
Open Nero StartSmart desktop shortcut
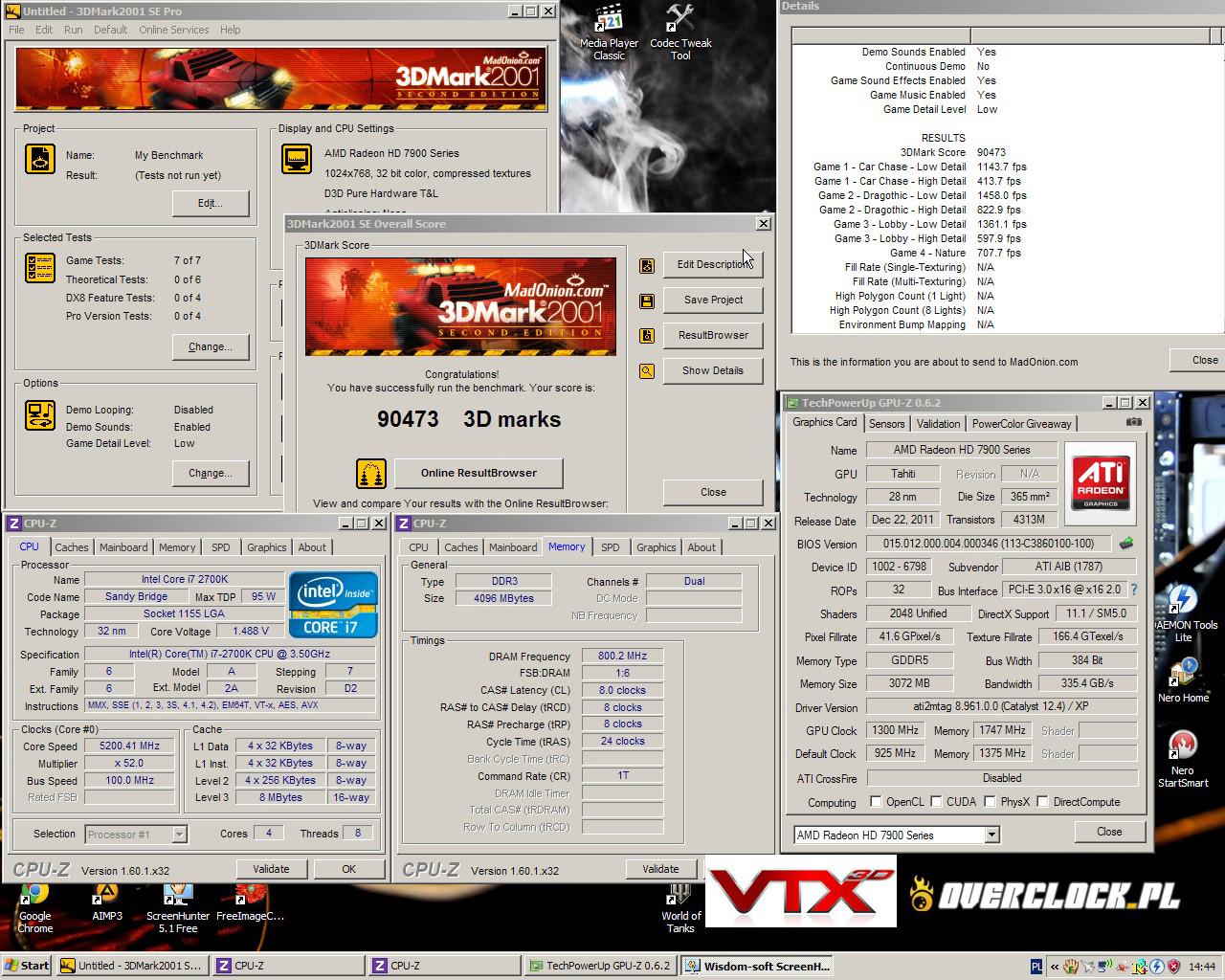pos(1183,760)
